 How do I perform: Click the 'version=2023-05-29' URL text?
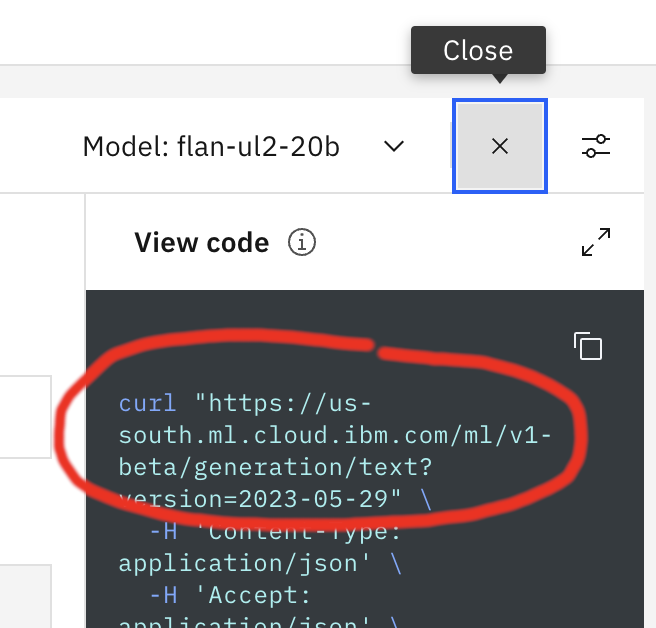pos(260,499)
